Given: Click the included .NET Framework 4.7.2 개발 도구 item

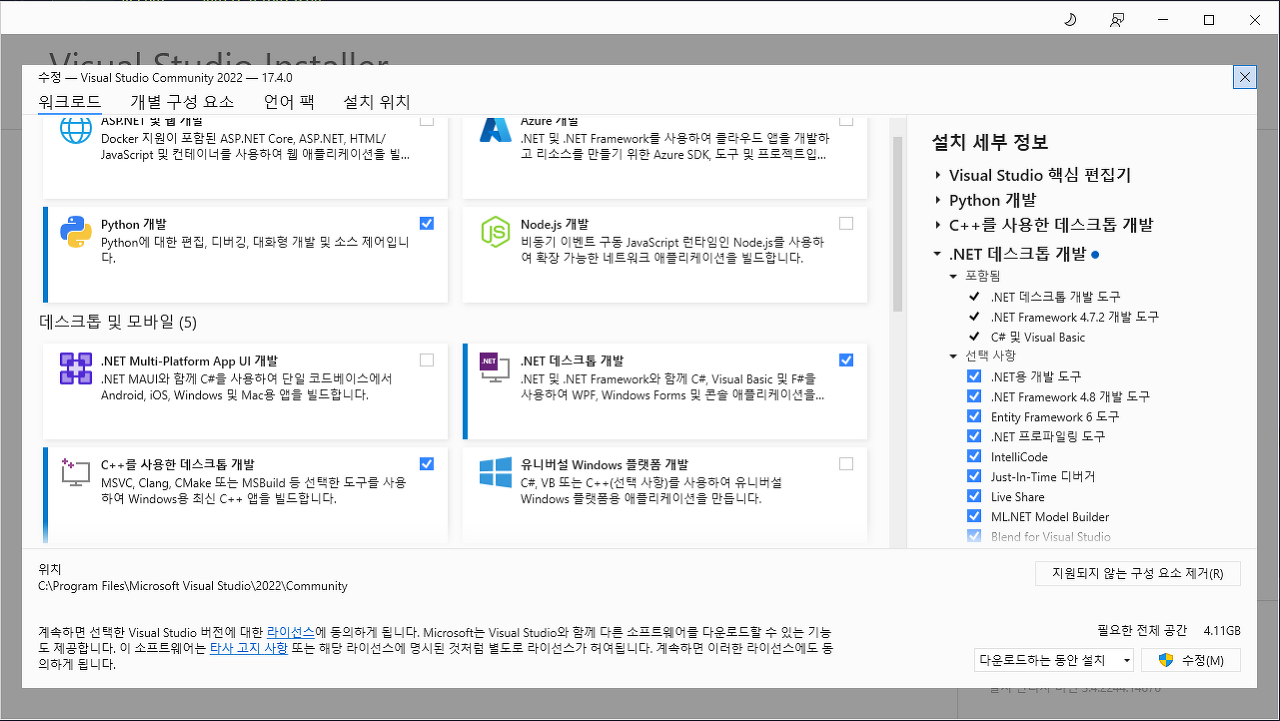Looking at the screenshot, I should (1074, 316).
